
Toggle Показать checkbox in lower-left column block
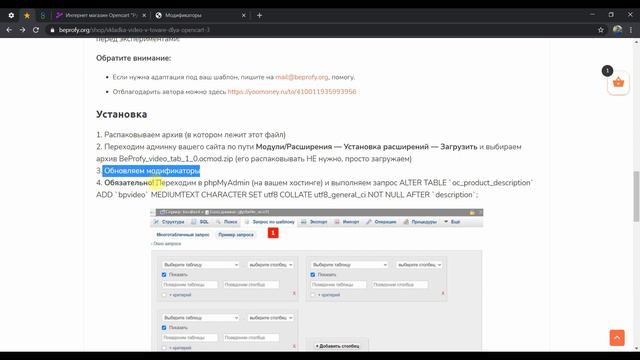164,328
